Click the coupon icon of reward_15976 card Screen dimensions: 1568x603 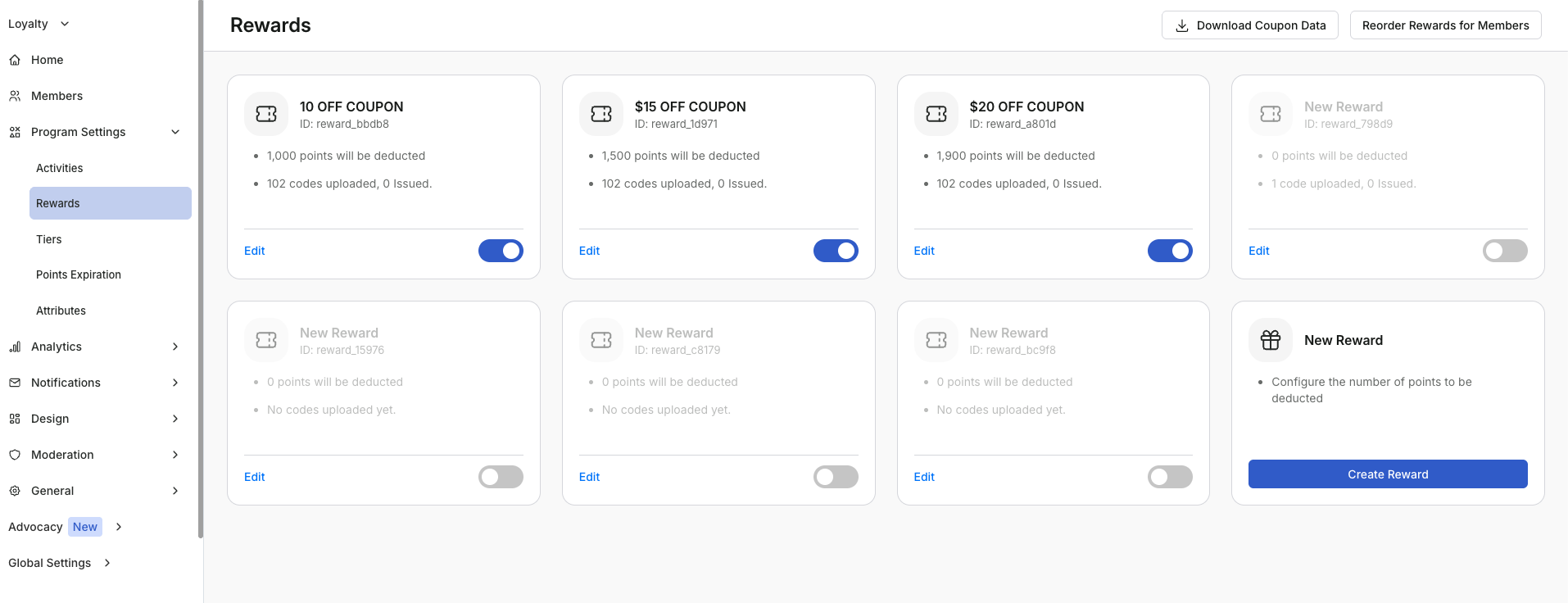click(x=266, y=340)
